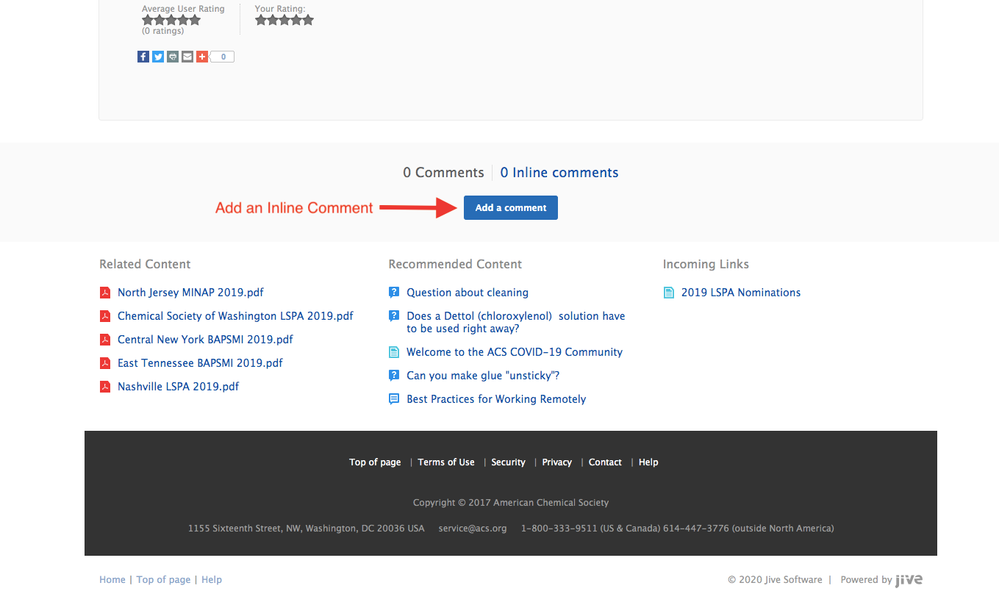Image resolution: width=999 pixels, height=594 pixels.
Task: Set your rating to one star
Action: pyautogui.click(x=261, y=20)
